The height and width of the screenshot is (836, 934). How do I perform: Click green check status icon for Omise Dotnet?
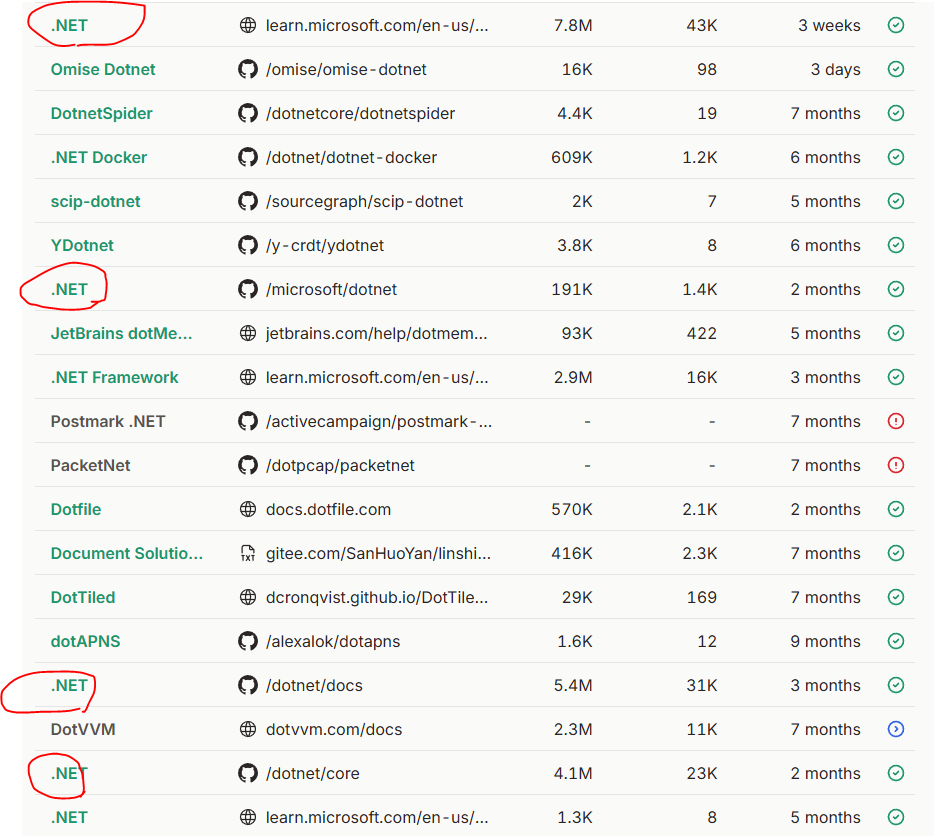(896, 69)
